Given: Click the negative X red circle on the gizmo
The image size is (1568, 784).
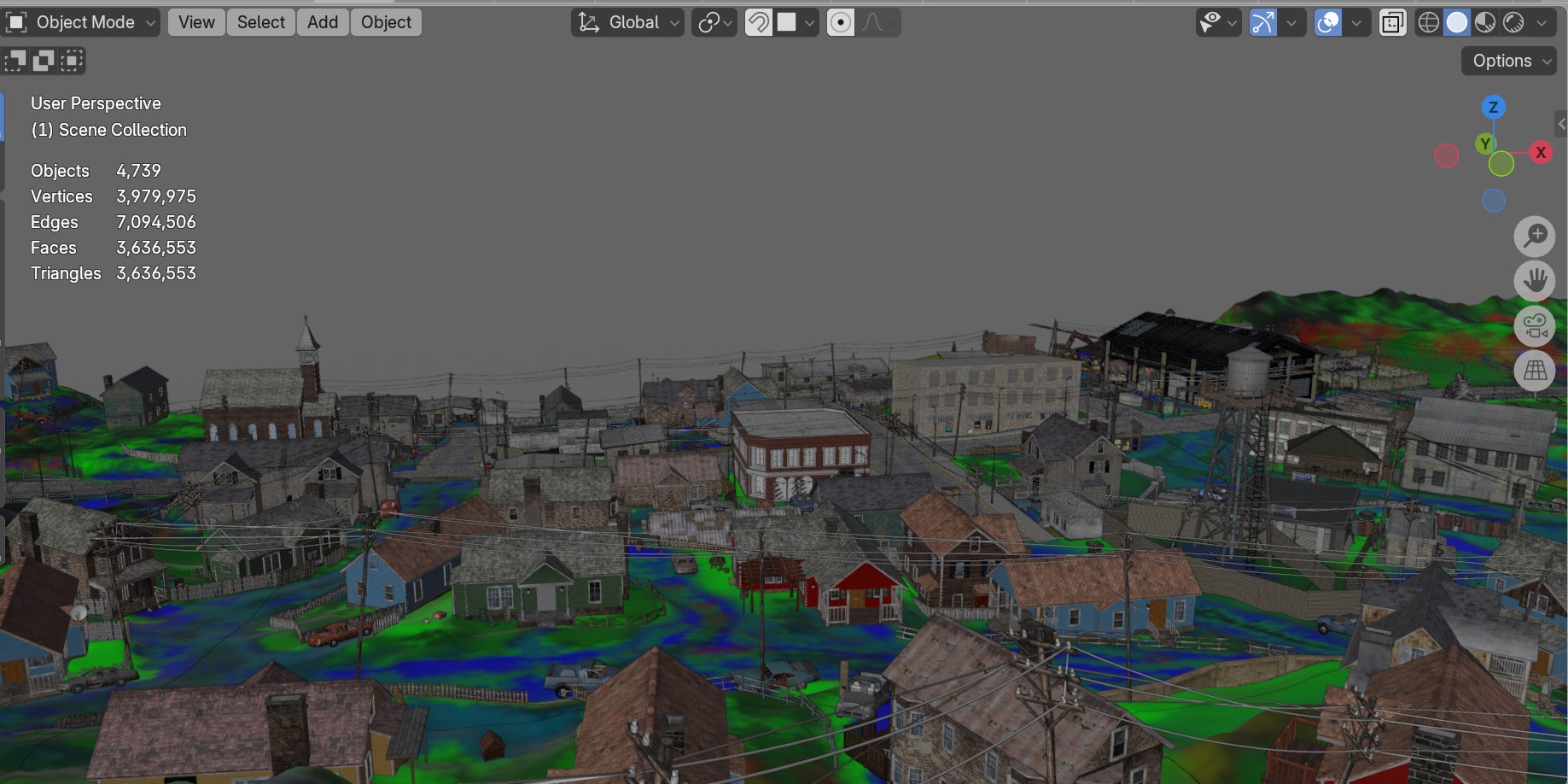Looking at the screenshot, I should point(1446,155).
